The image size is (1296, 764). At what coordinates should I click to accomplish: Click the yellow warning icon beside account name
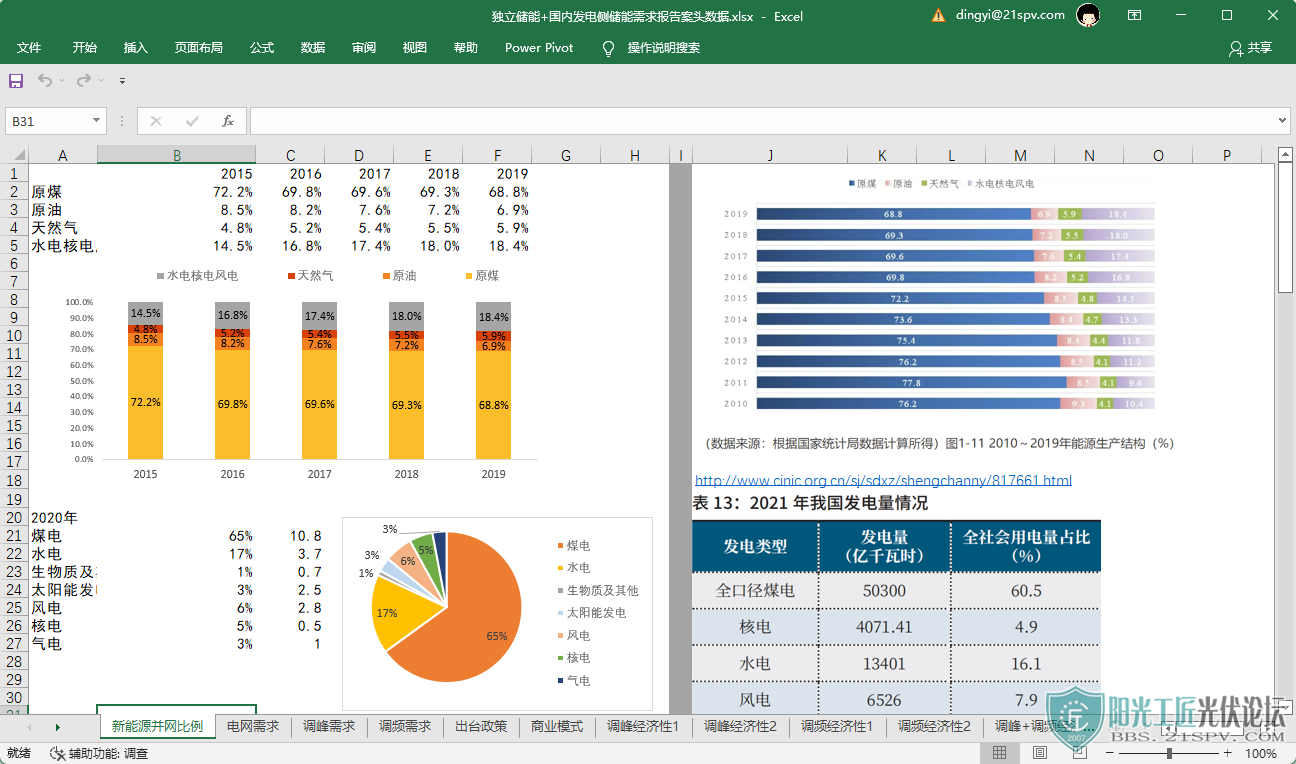[938, 15]
